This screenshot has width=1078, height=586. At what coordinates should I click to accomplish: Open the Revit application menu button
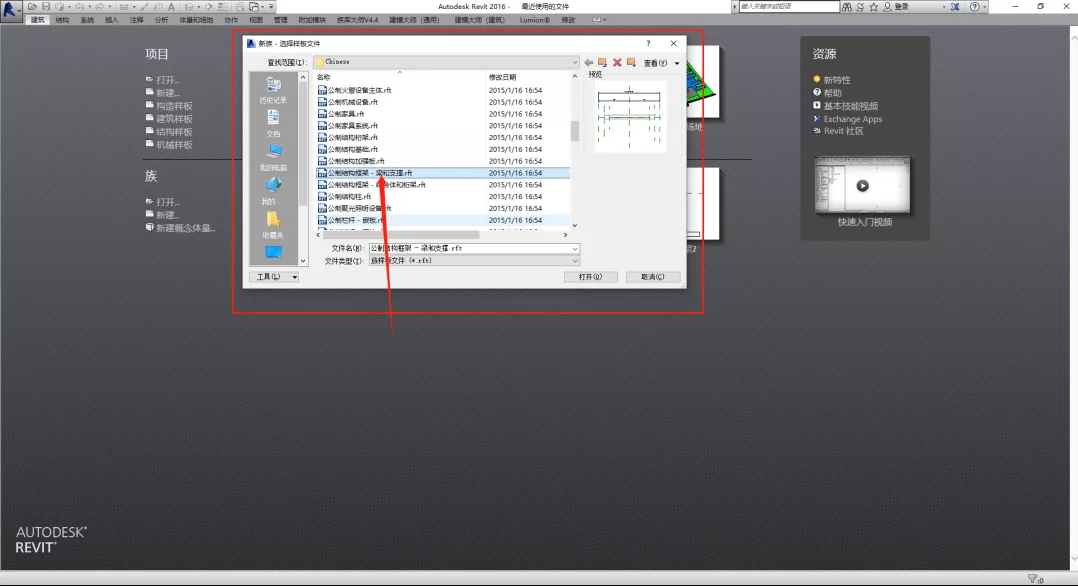click(10, 10)
